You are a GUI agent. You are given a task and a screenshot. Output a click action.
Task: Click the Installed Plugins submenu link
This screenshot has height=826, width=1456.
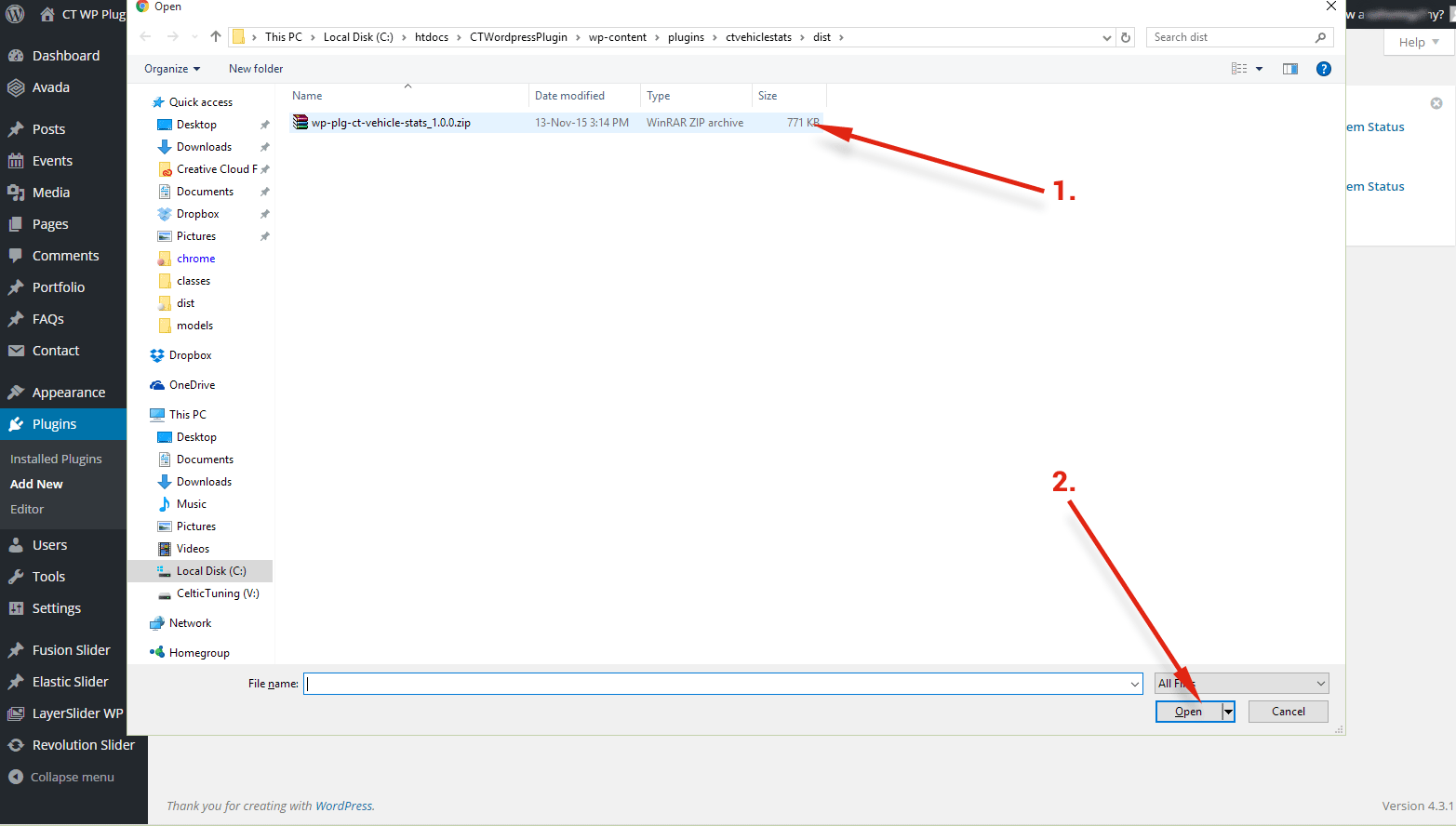(x=56, y=460)
